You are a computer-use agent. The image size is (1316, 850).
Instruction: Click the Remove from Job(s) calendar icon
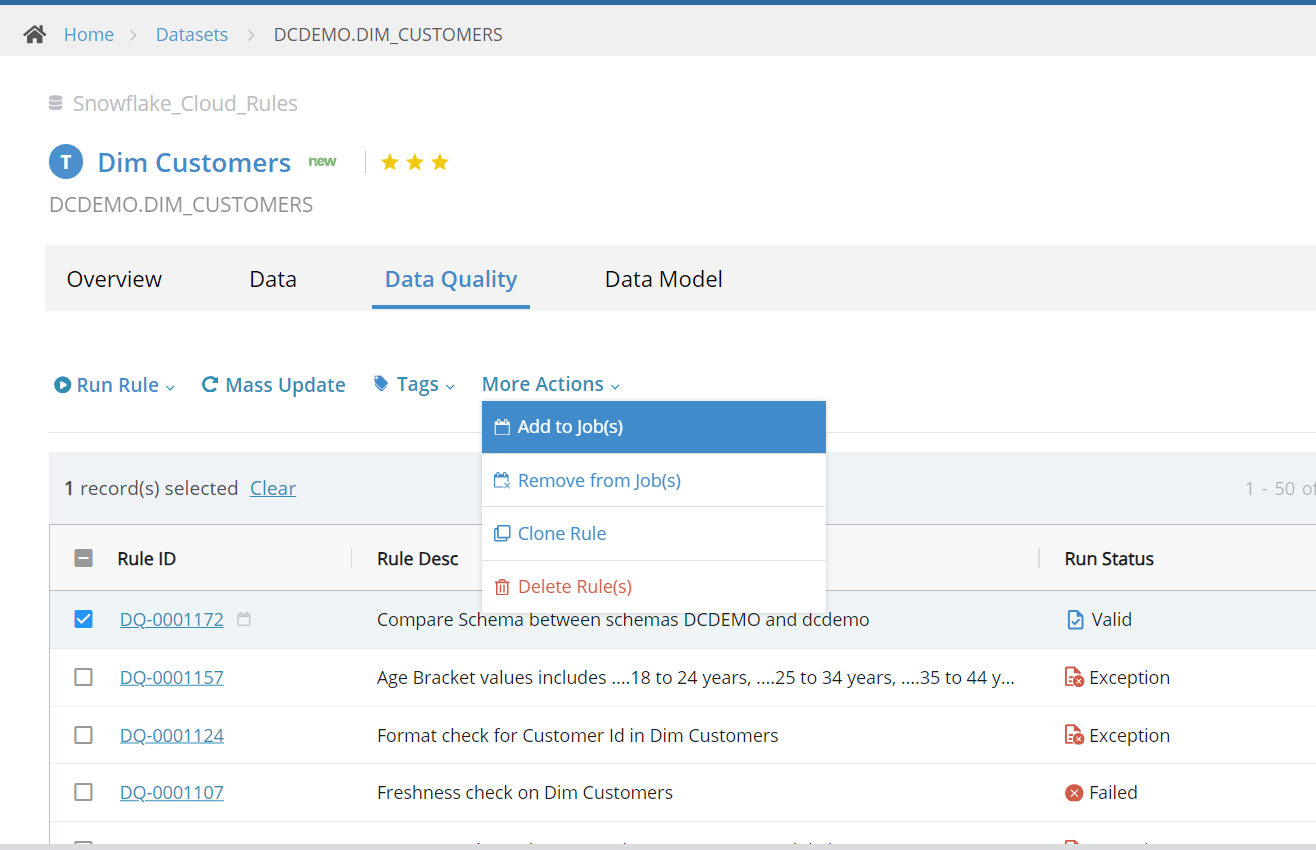[x=502, y=481]
